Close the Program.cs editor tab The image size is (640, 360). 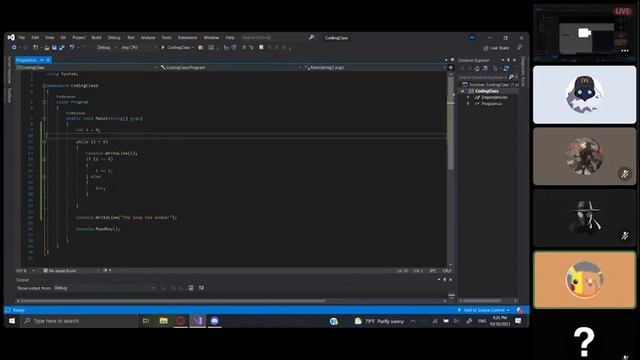48,60
